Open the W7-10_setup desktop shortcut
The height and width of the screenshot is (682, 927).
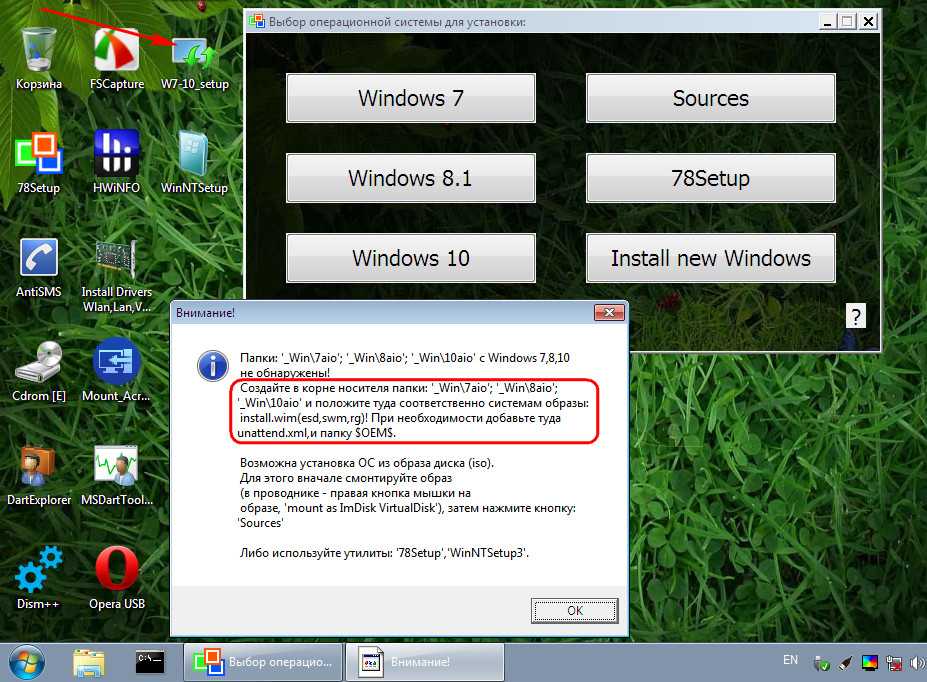pyautogui.click(x=193, y=53)
